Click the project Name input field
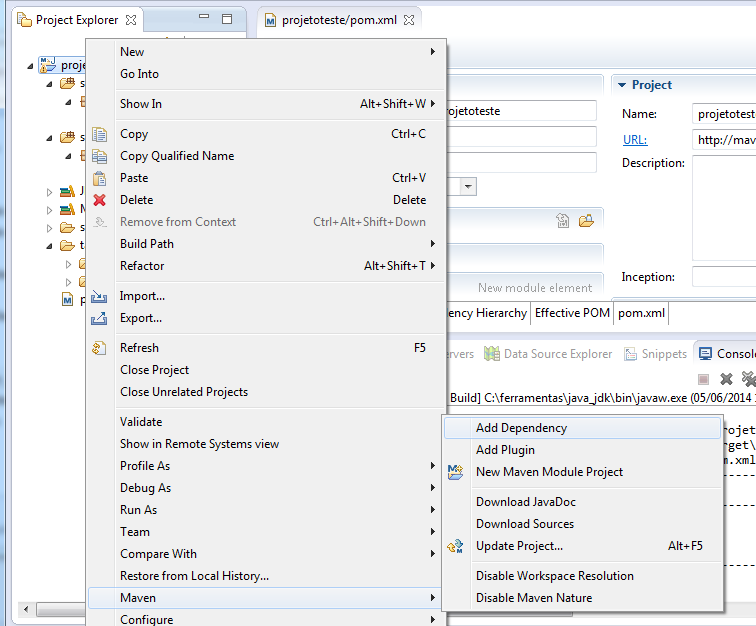 coord(724,114)
